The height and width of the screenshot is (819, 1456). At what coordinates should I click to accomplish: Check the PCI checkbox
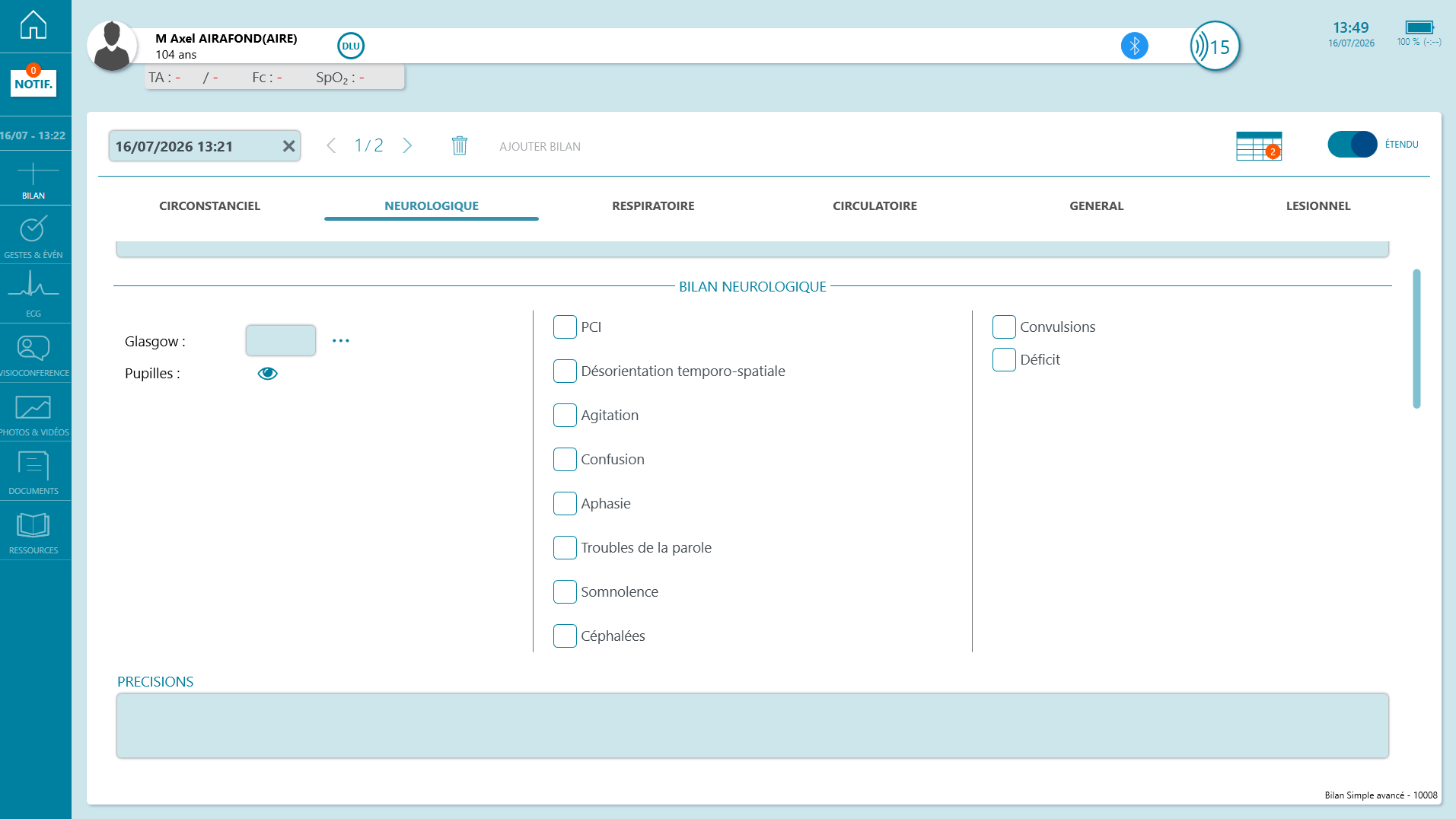[x=565, y=327]
